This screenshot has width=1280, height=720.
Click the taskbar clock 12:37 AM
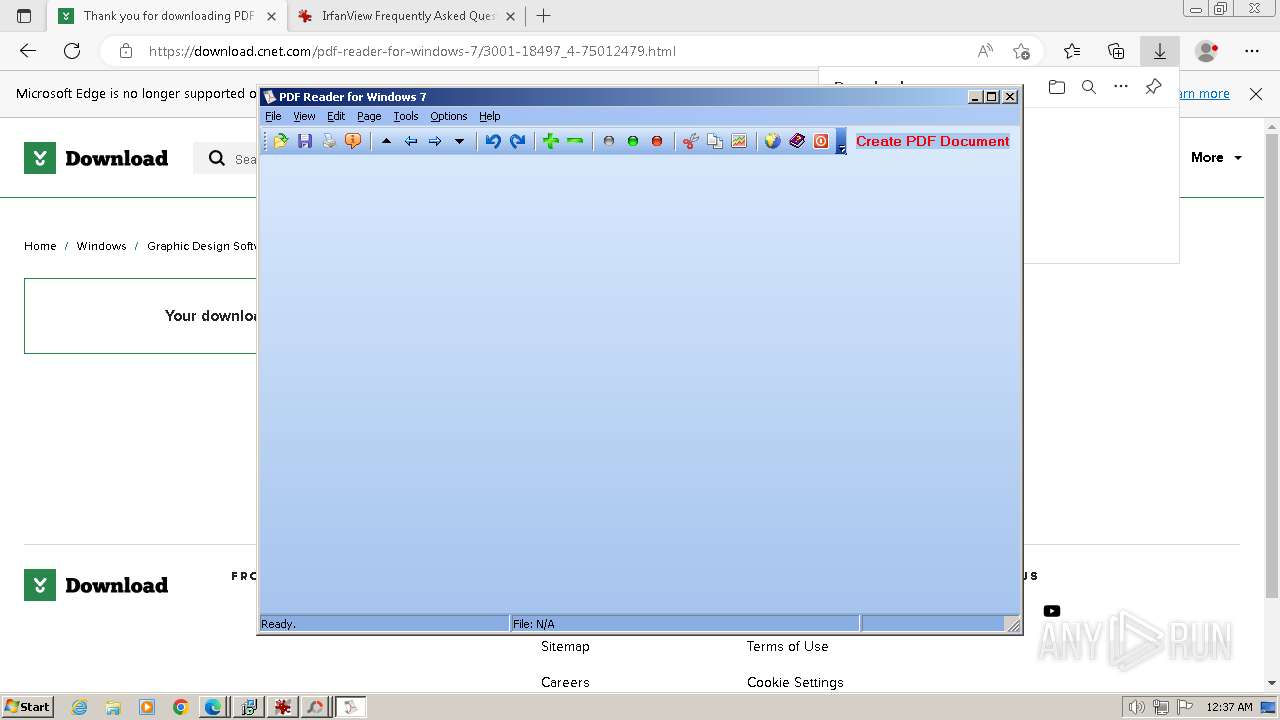click(x=1230, y=707)
